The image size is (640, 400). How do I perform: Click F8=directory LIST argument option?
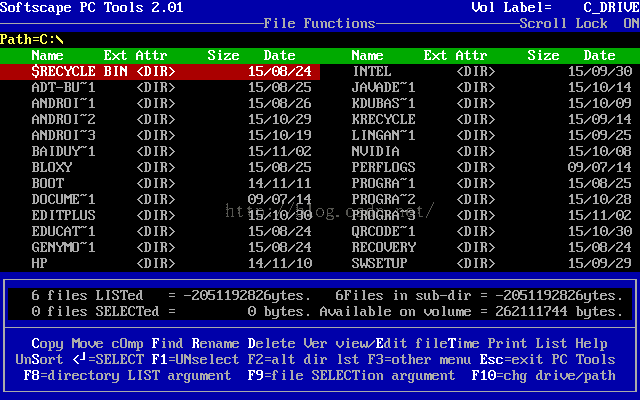[x=127, y=376]
